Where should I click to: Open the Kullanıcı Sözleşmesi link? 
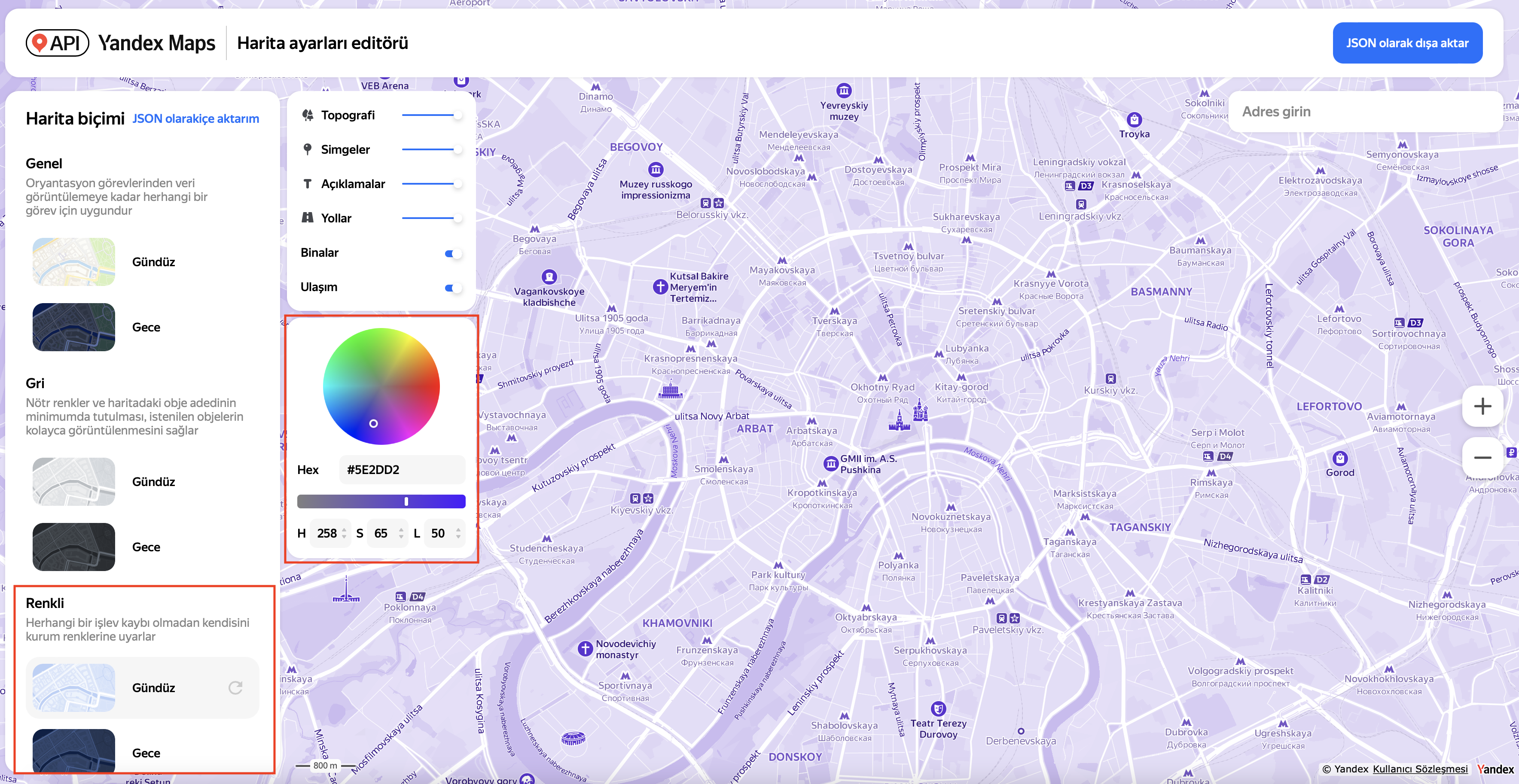click(x=1420, y=769)
